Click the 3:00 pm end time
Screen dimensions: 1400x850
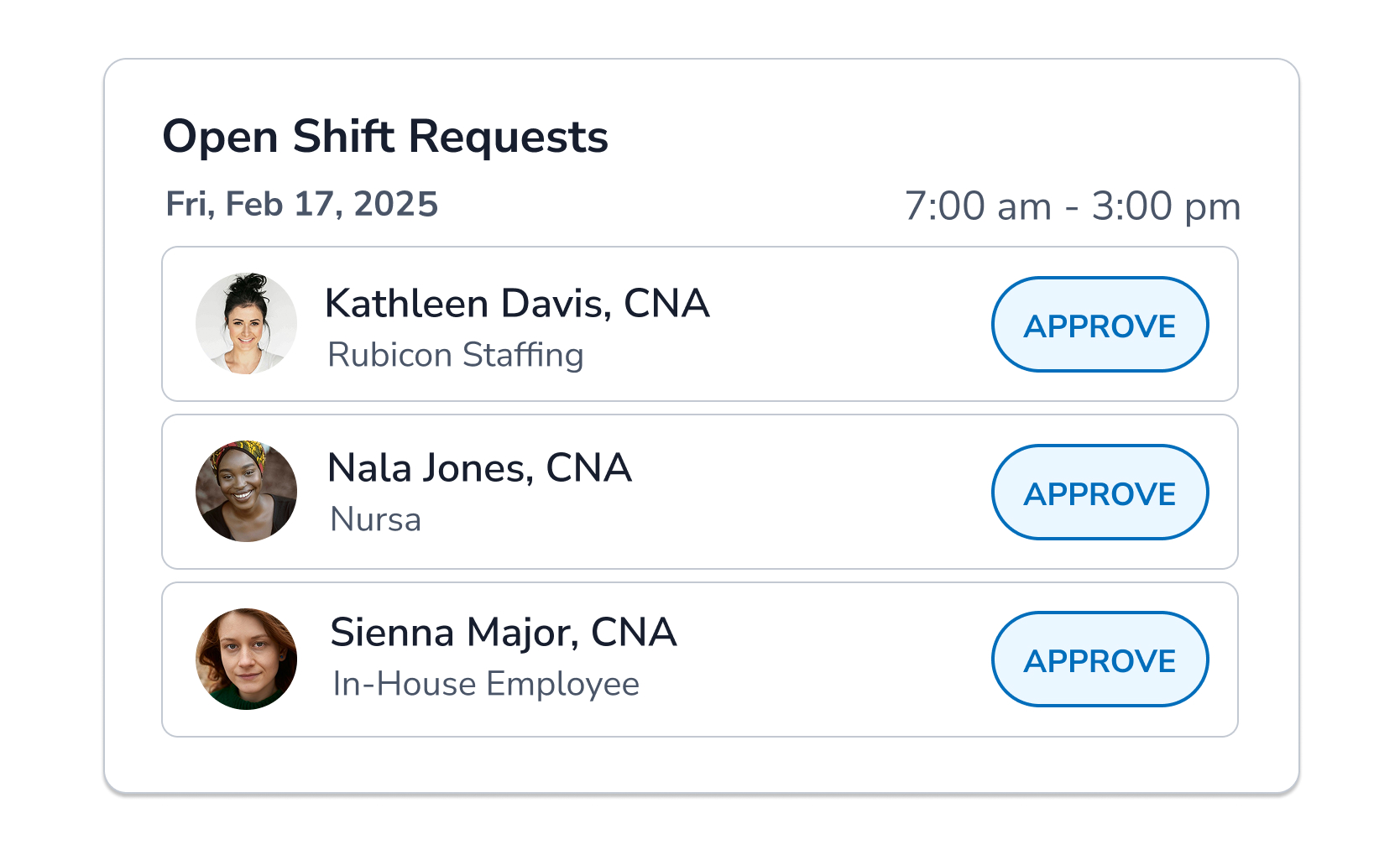pos(1166,206)
